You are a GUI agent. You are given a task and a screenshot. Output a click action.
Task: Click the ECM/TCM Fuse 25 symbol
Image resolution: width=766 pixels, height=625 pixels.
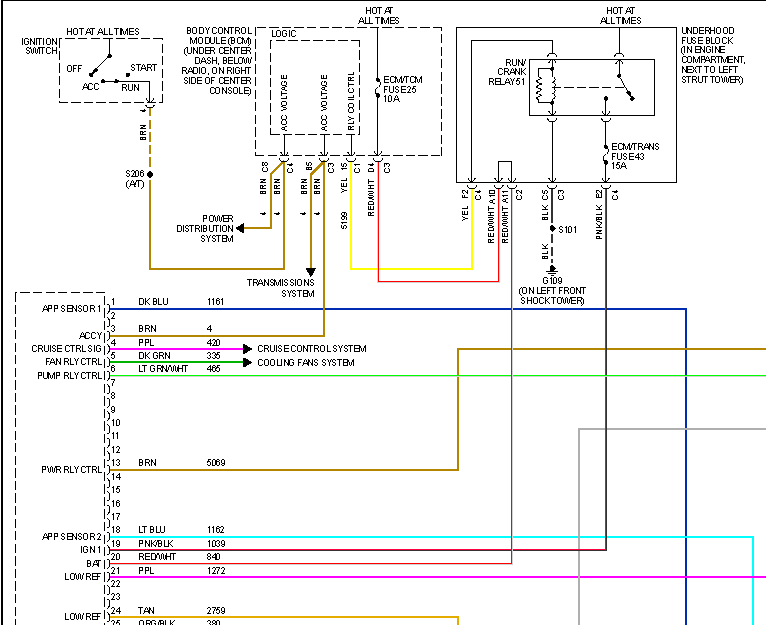click(x=377, y=92)
